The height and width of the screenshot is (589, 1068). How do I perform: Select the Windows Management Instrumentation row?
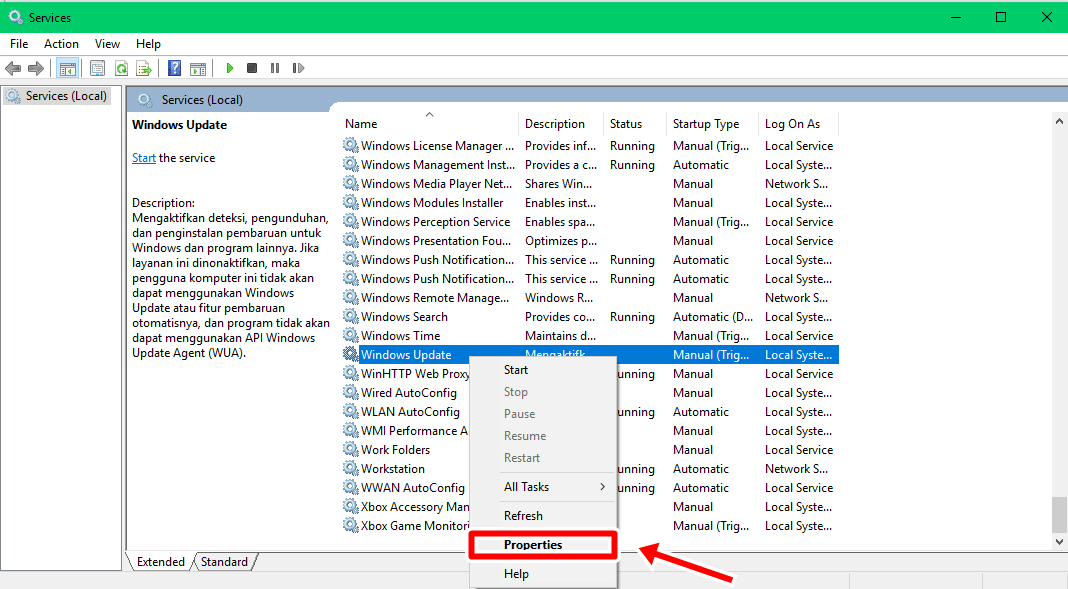590,164
